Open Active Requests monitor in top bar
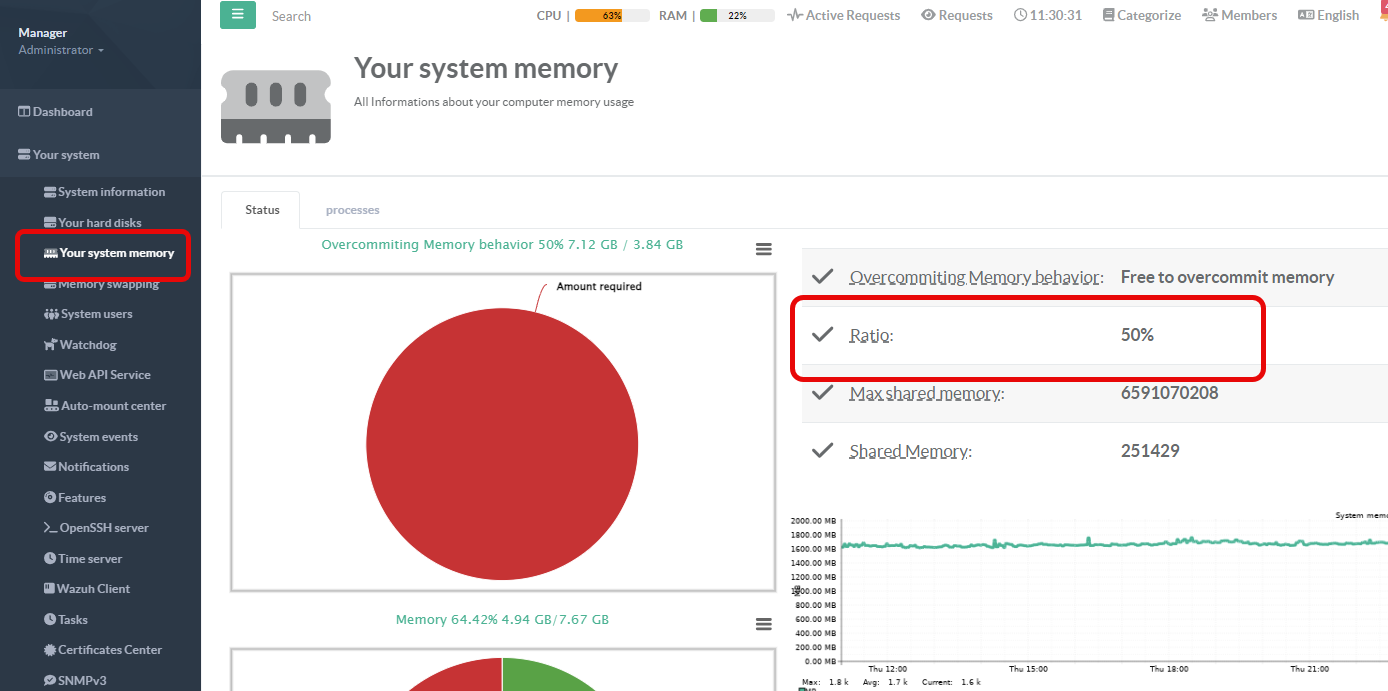Viewport: 1388px width, 691px height. (843, 15)
